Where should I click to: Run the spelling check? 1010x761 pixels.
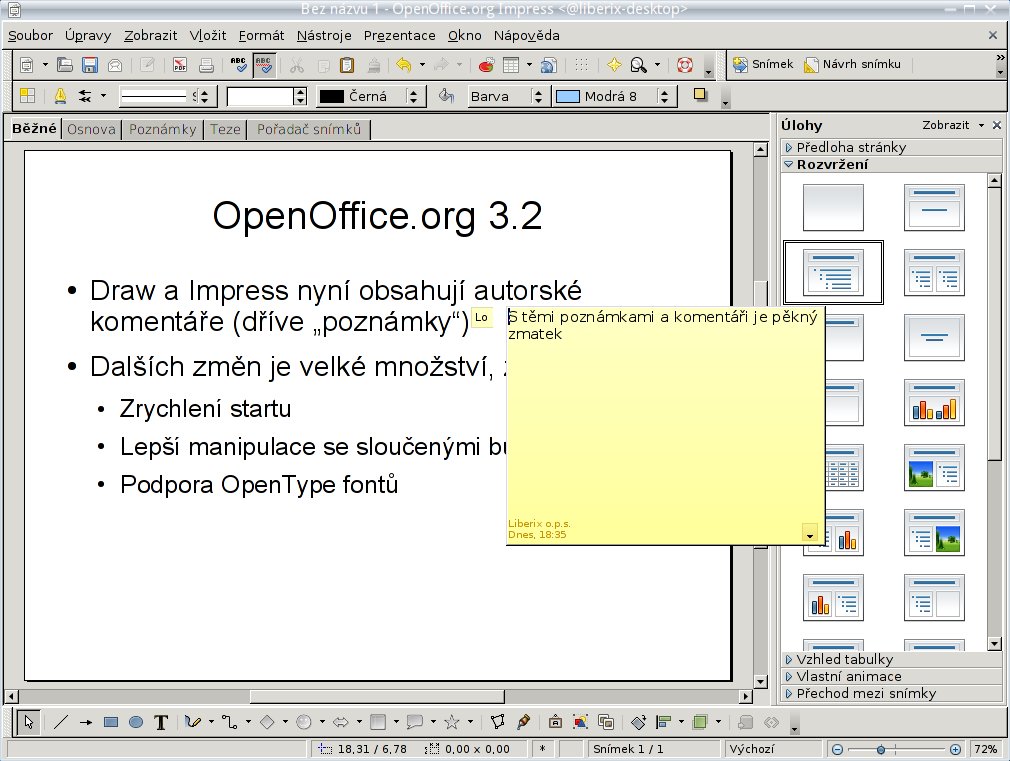tap(238, 64)
